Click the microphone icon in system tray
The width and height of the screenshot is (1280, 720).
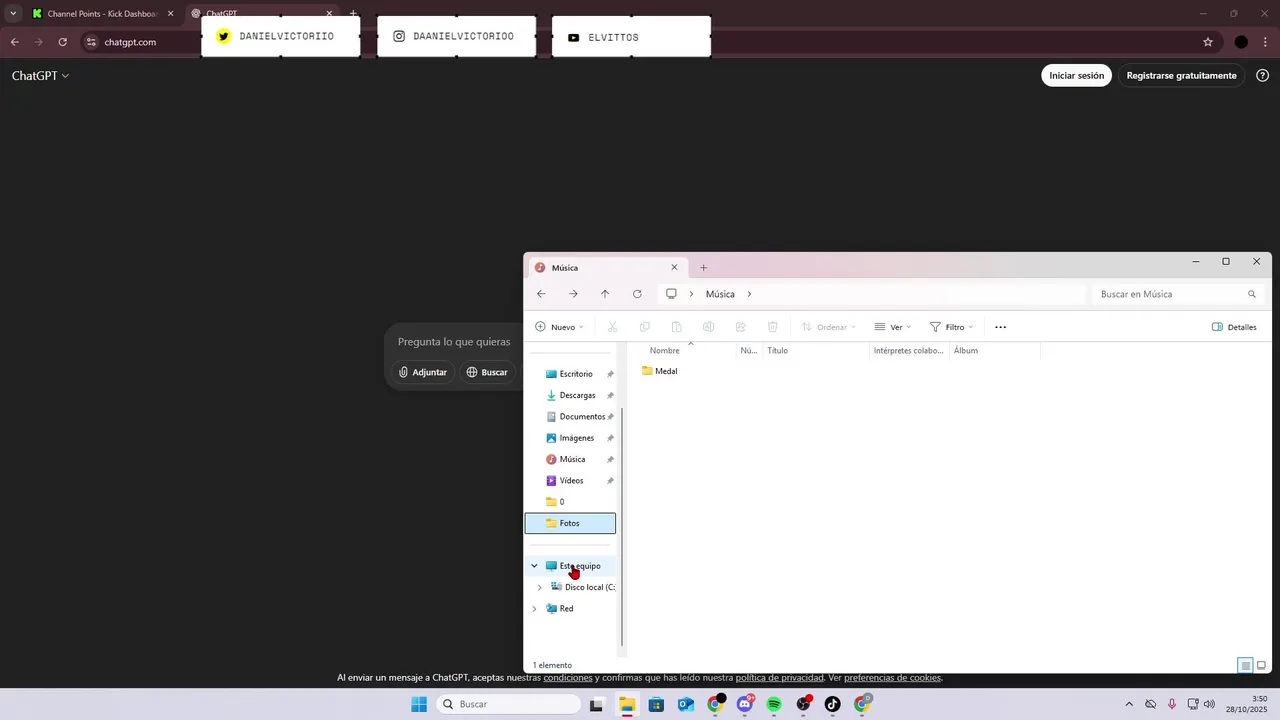(1172, 704)
